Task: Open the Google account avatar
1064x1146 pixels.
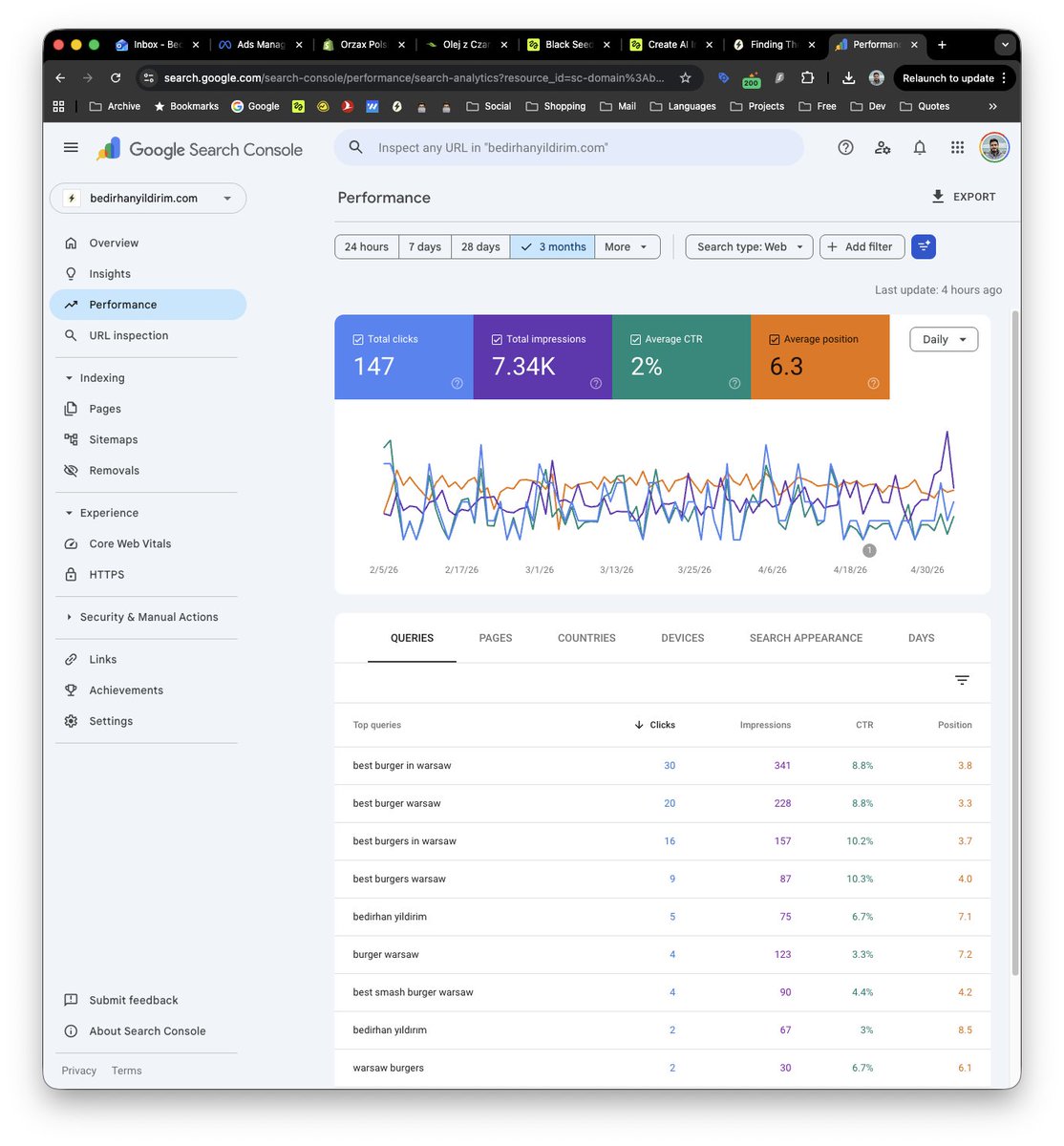Action: 994,148
